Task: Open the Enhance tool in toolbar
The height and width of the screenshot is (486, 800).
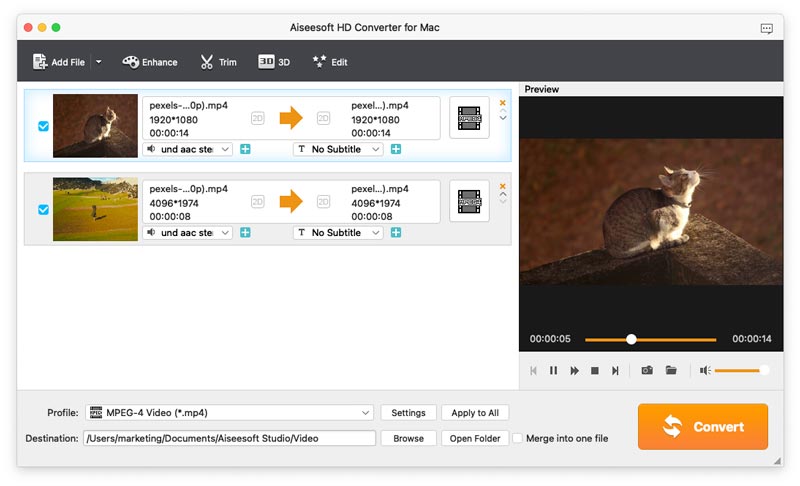Action: [149, 62]
